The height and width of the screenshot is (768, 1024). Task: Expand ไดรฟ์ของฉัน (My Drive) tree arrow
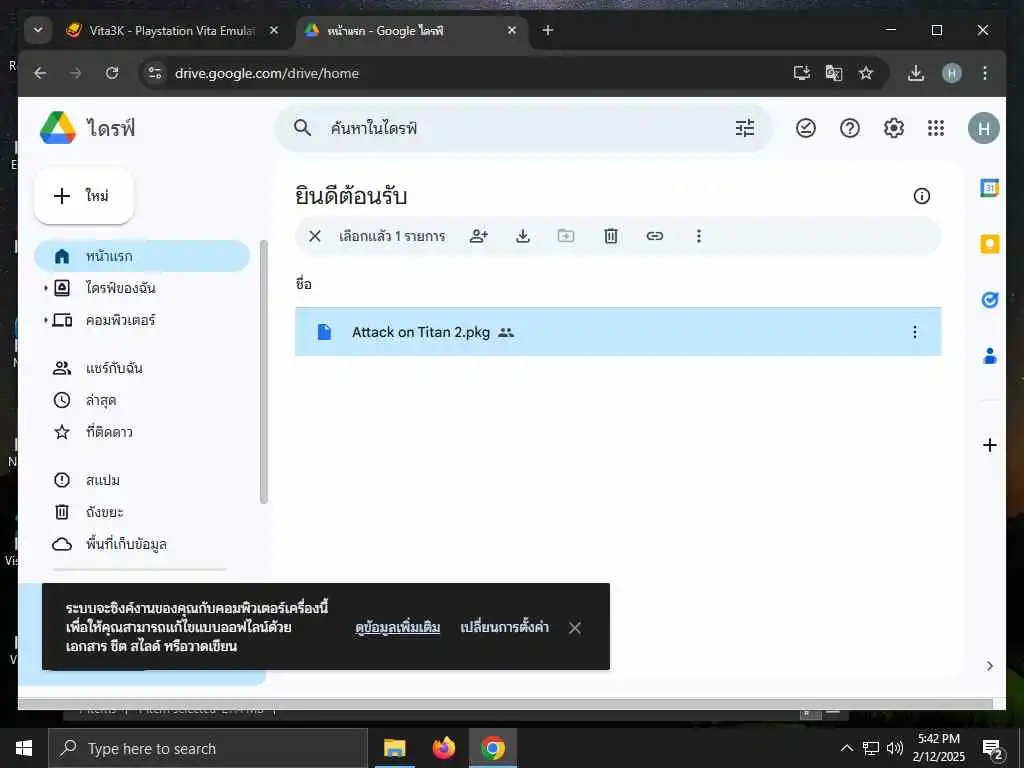(45, 288)
